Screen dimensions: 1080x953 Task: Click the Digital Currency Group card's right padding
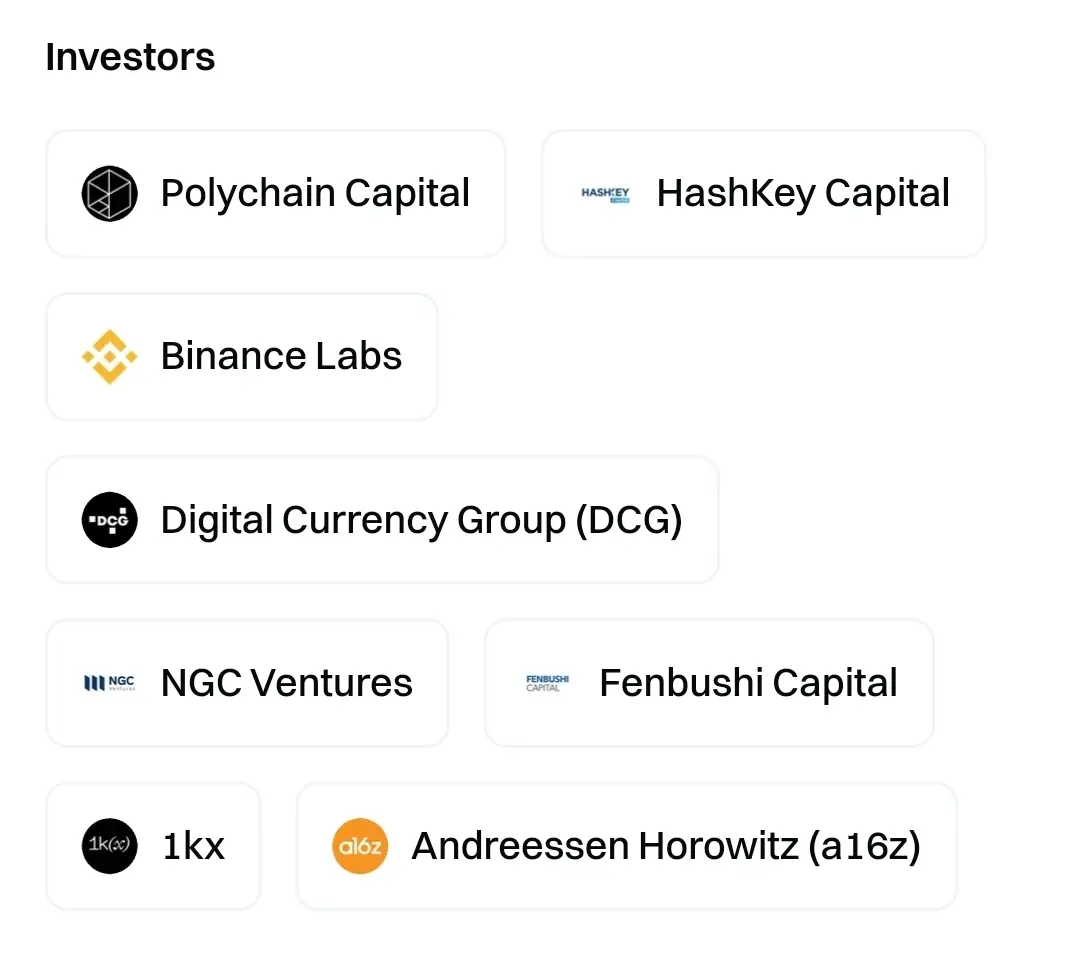[x=700, y=520]
